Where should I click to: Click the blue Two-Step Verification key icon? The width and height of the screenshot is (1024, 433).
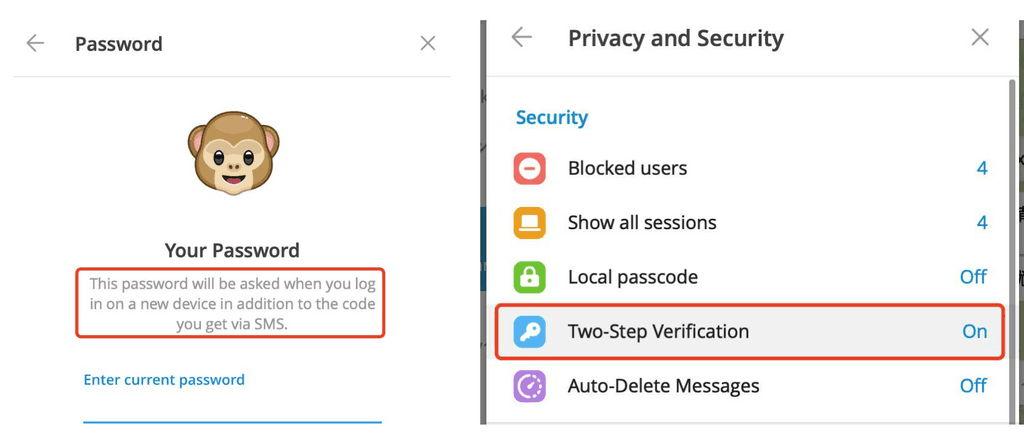click(x=529, y=331)
